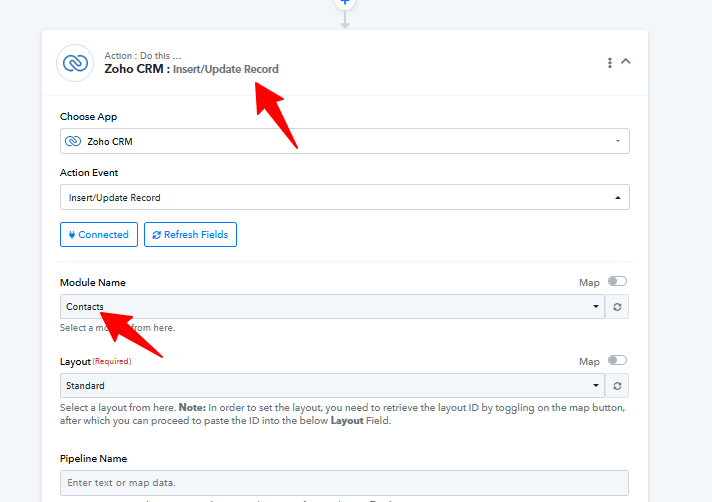Refresh the Layout list
Viewport: 712px width, 502px height.
(x=617, y=386)
